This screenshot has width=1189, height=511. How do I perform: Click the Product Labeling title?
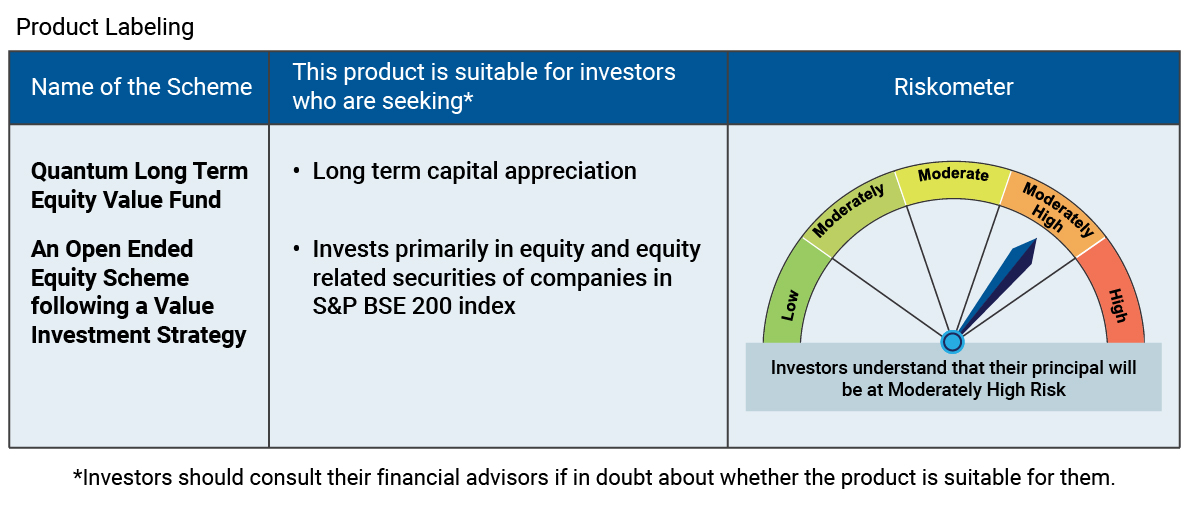[x=105, y=27]
